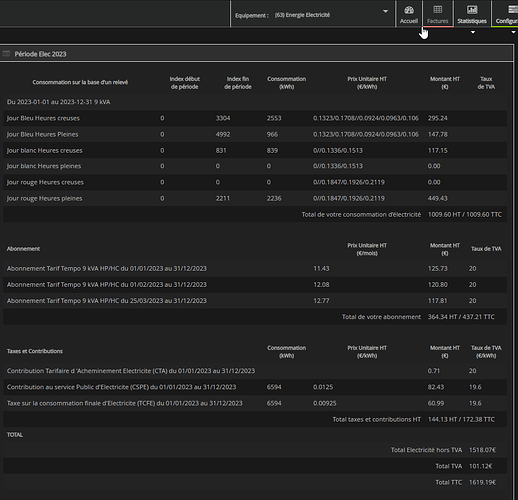Click TCFE amount 60.99

tap(436, 403)
